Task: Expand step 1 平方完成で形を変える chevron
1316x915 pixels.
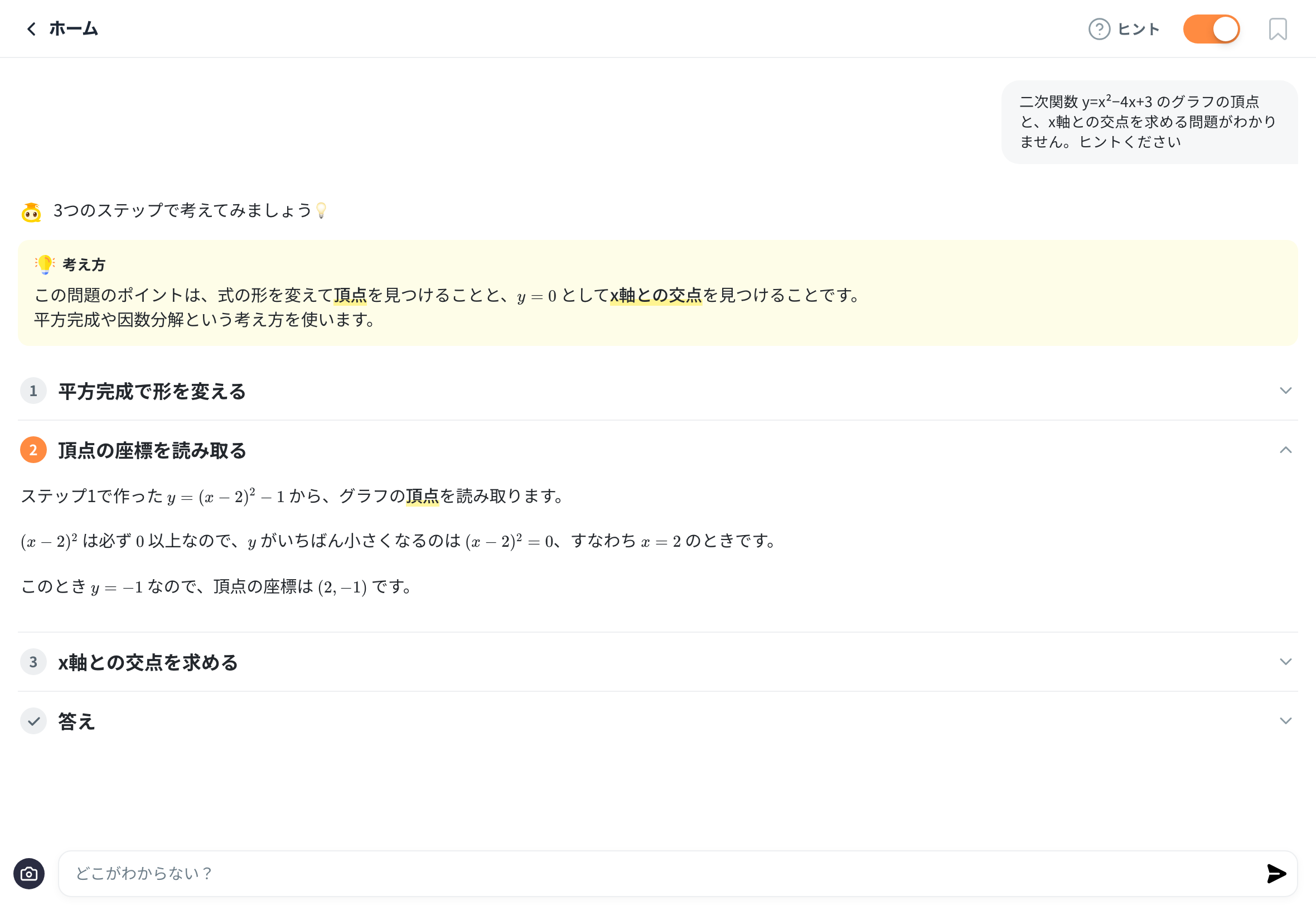Action: pyautogui.click(x=1285, y=391)
